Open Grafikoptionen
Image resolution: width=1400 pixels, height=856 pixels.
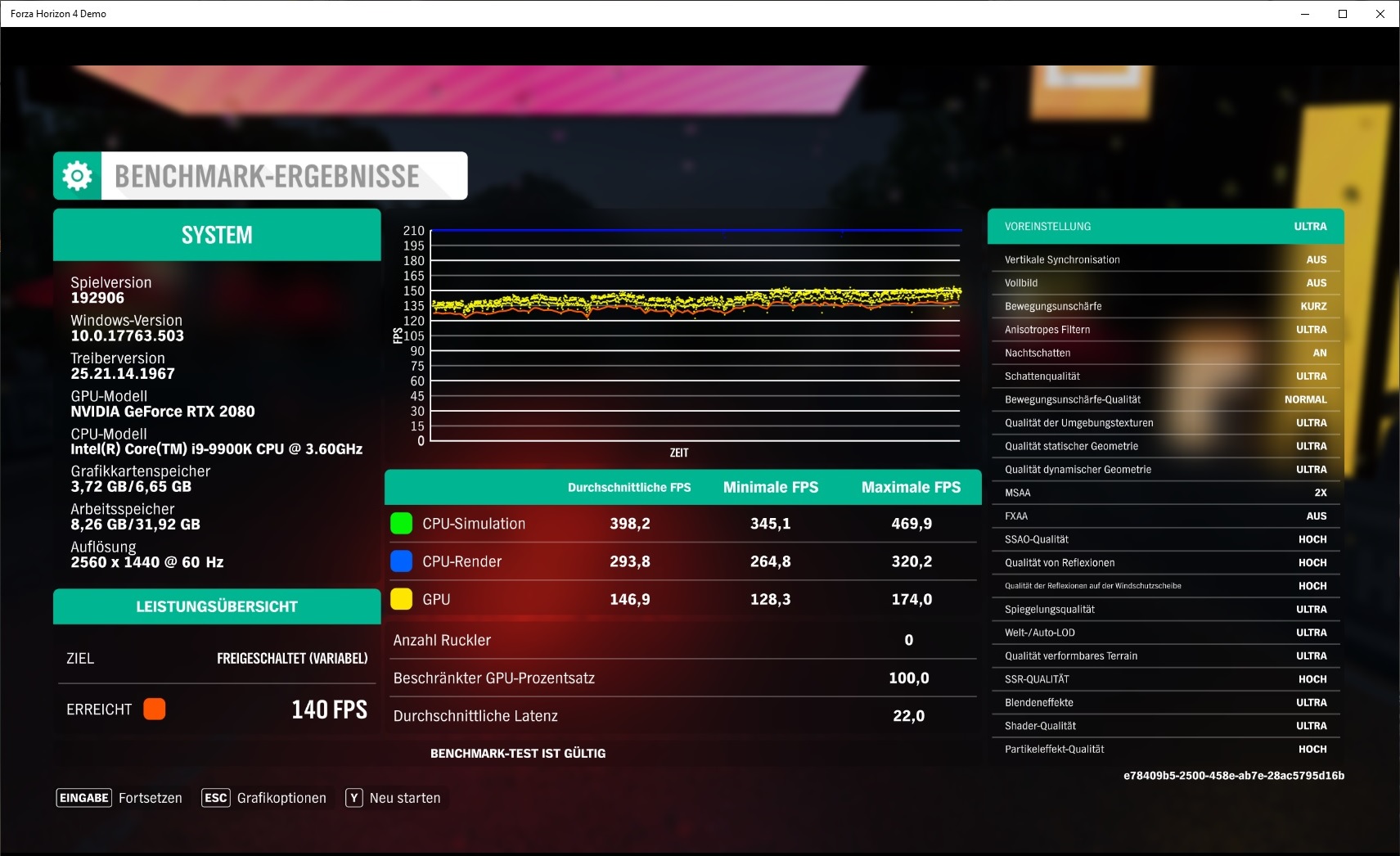[281, 798]
